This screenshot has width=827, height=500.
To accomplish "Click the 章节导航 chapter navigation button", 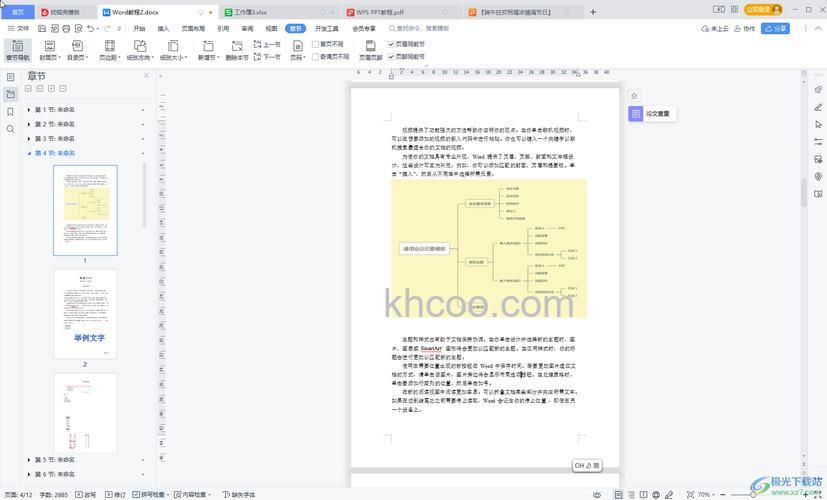I will (18, 50).
